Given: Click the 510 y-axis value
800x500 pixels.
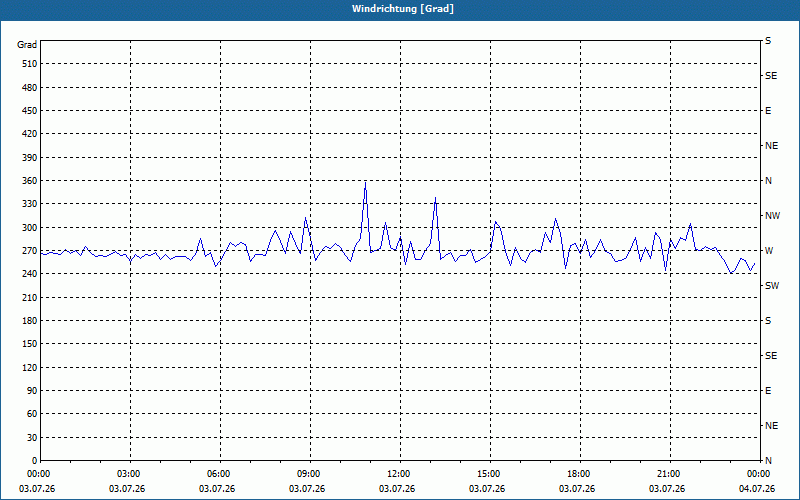Looking at the screenshot, I should coord(30,64).
